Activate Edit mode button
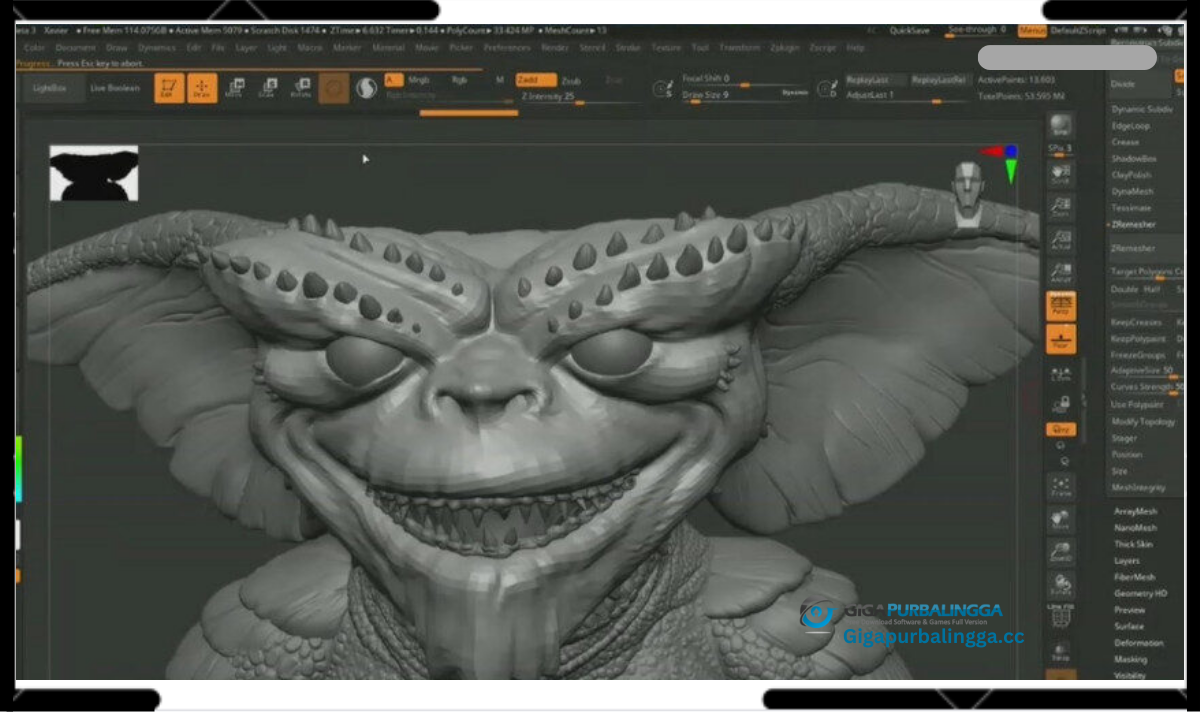 170,88
